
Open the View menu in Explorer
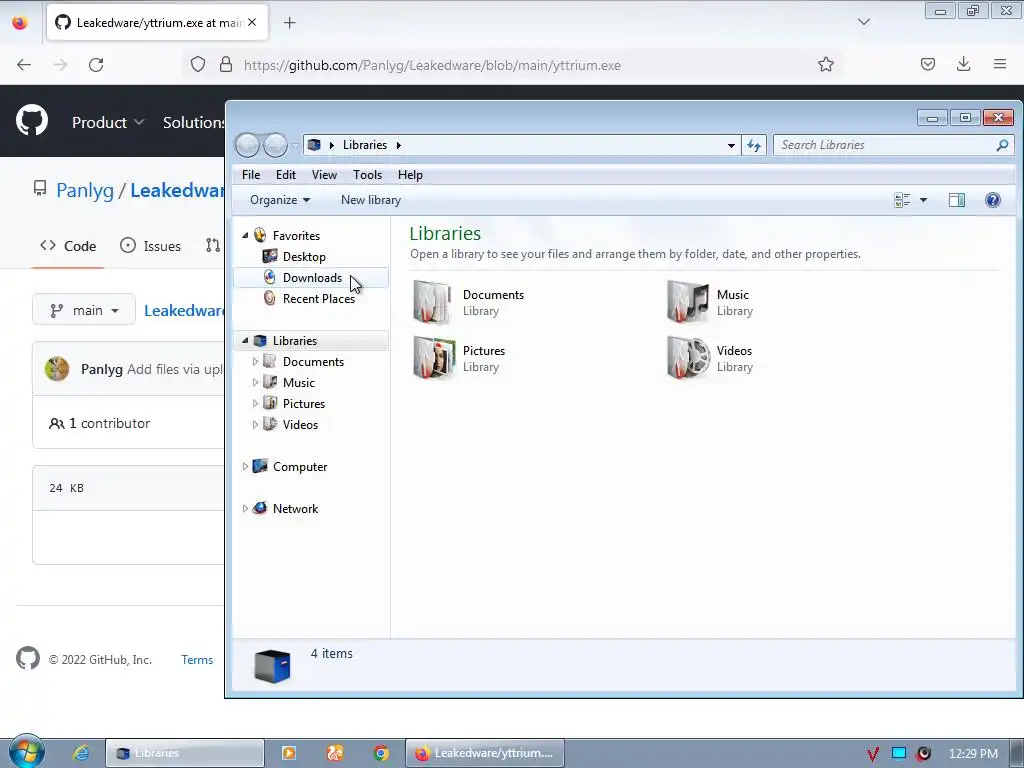(324, 175)
